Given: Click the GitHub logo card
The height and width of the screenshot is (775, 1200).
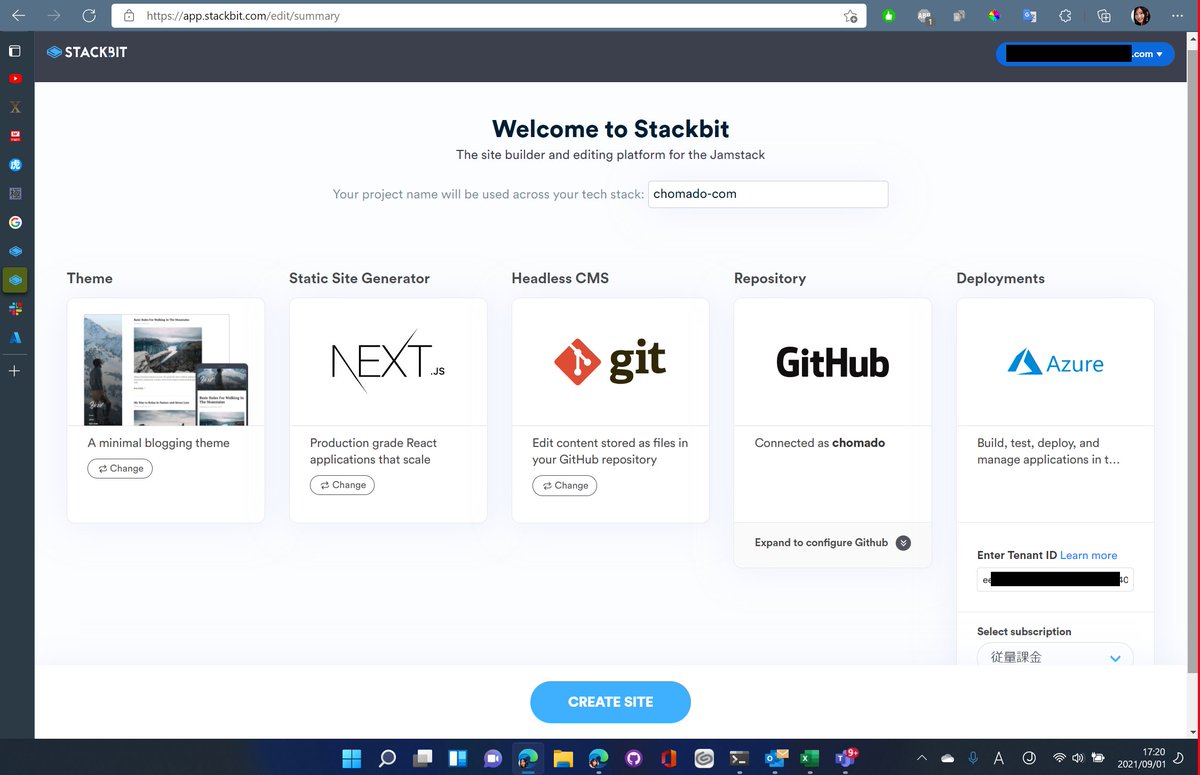Looking at the screenshot, I should [x=832, y=362].
